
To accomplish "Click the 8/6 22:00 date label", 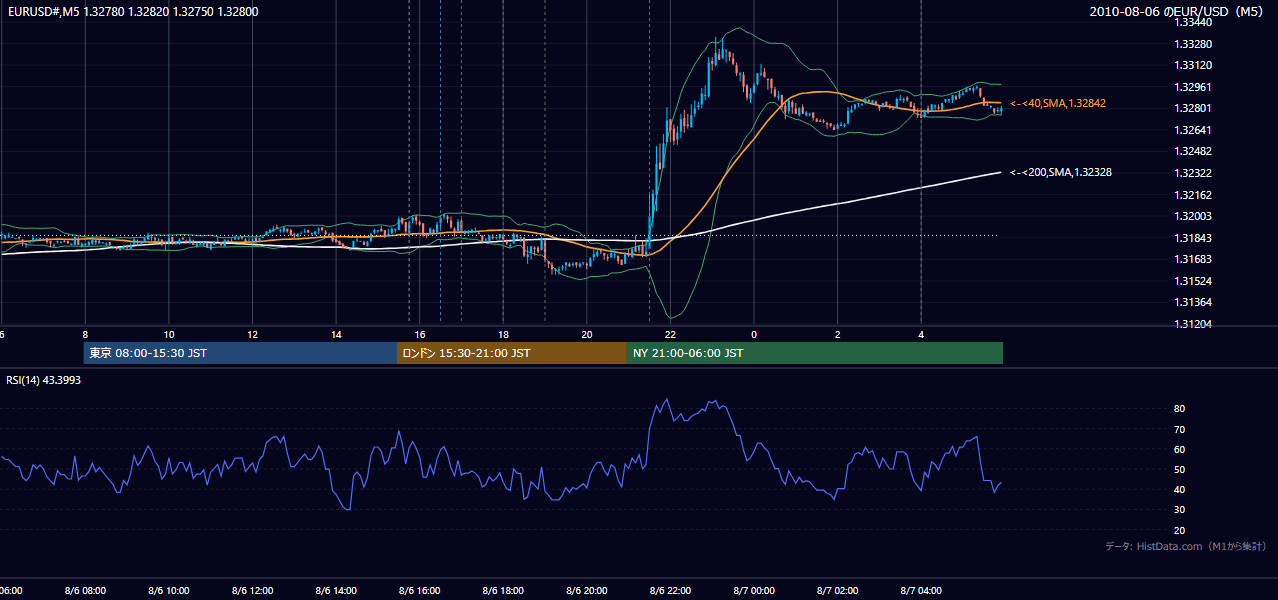I will pyautogui.click(x=670, y=591).
